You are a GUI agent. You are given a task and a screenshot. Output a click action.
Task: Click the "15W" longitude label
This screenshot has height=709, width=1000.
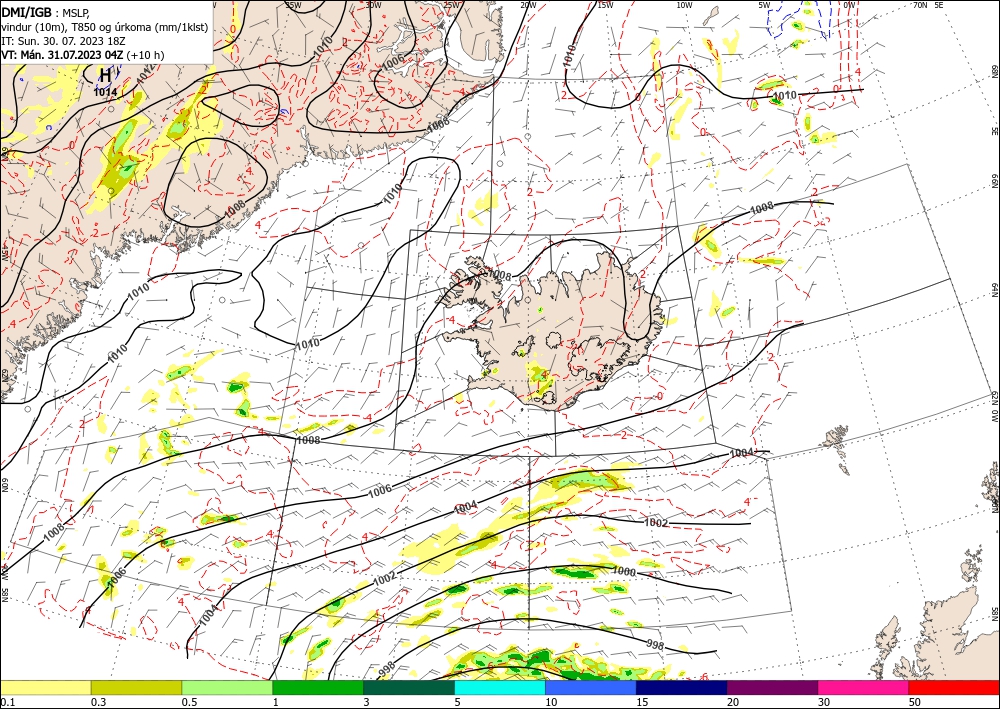(606, 5)
